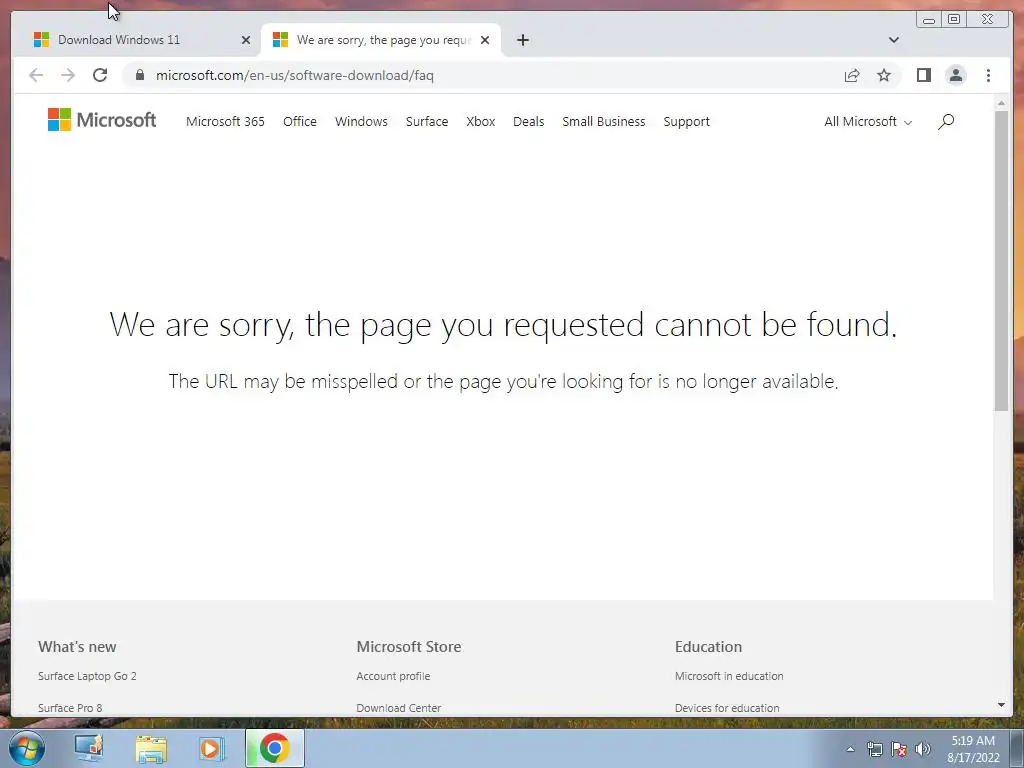The height and width of the screenshot is (768, 1024).
Task: Open the Action Center flag icon
Action: click(x=899, y=749)
